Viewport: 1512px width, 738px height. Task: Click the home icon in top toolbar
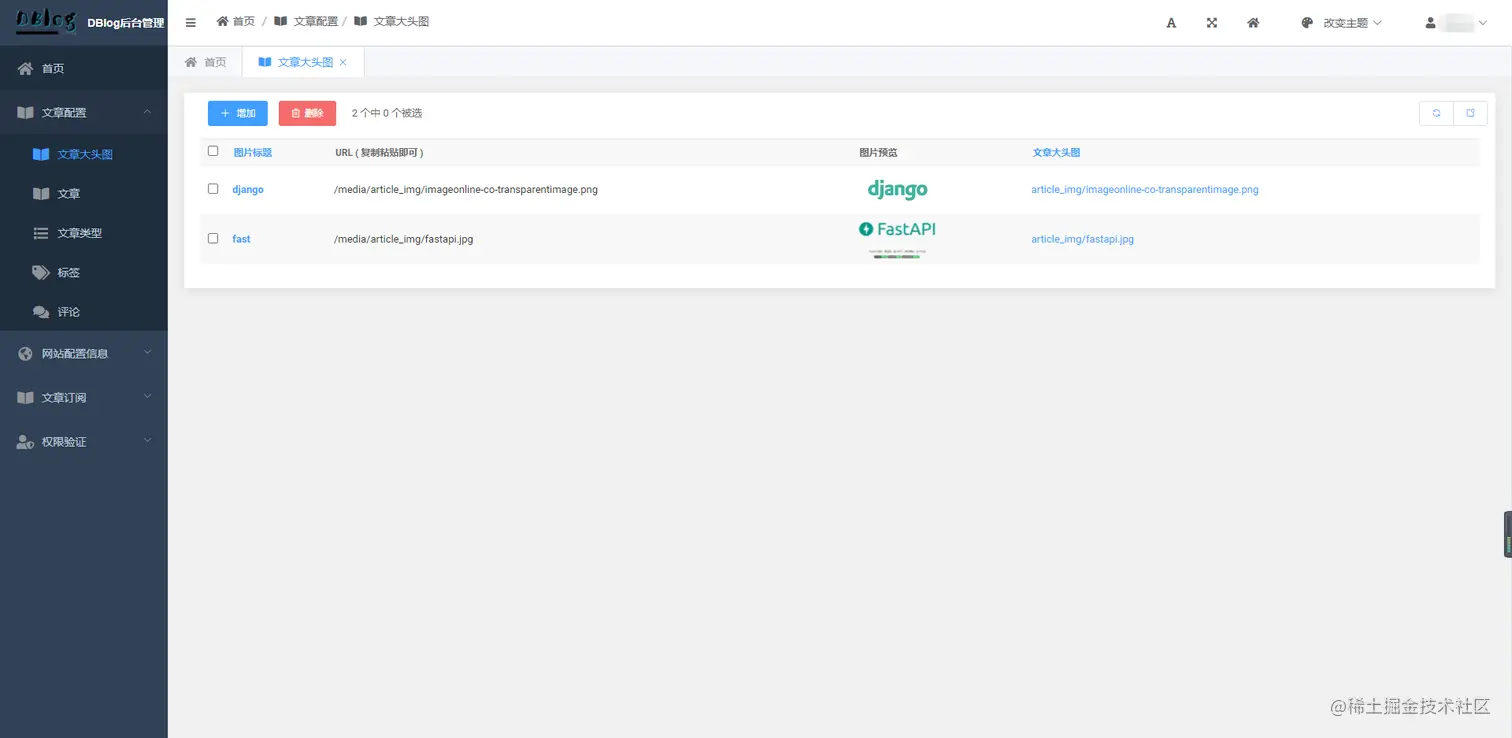click(1253, 23)
